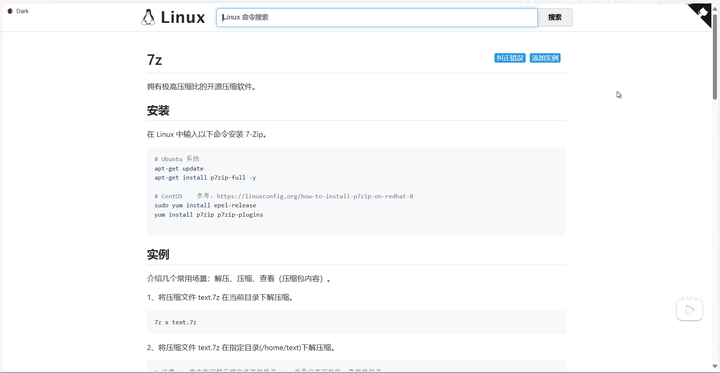
Task: Click the sudo yum install epel-release line
Action: 205,205
